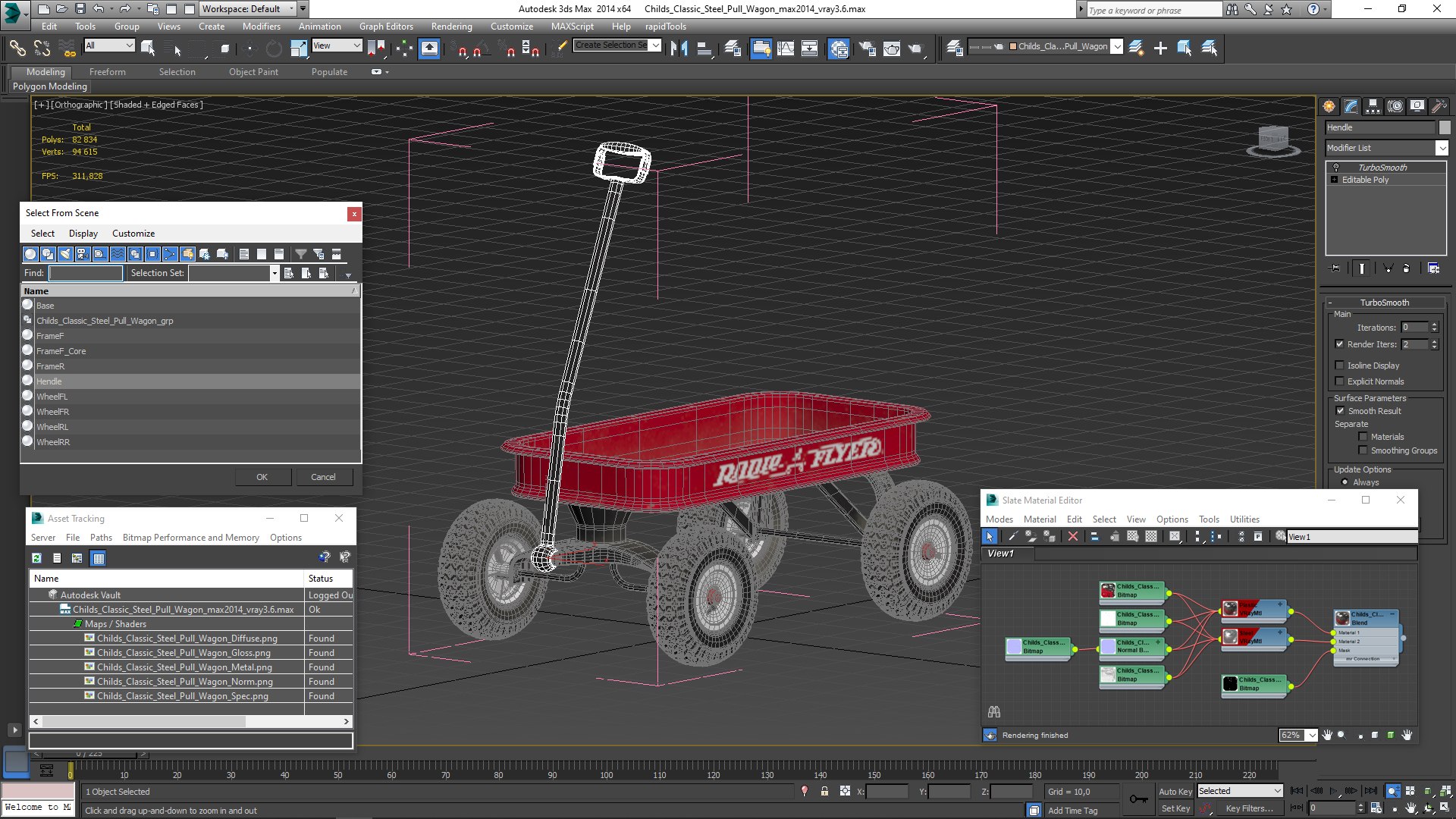Screen dimensions: 1456x819
Task: Open the selection filter All dropdown
Action: (x=109, y=45)
